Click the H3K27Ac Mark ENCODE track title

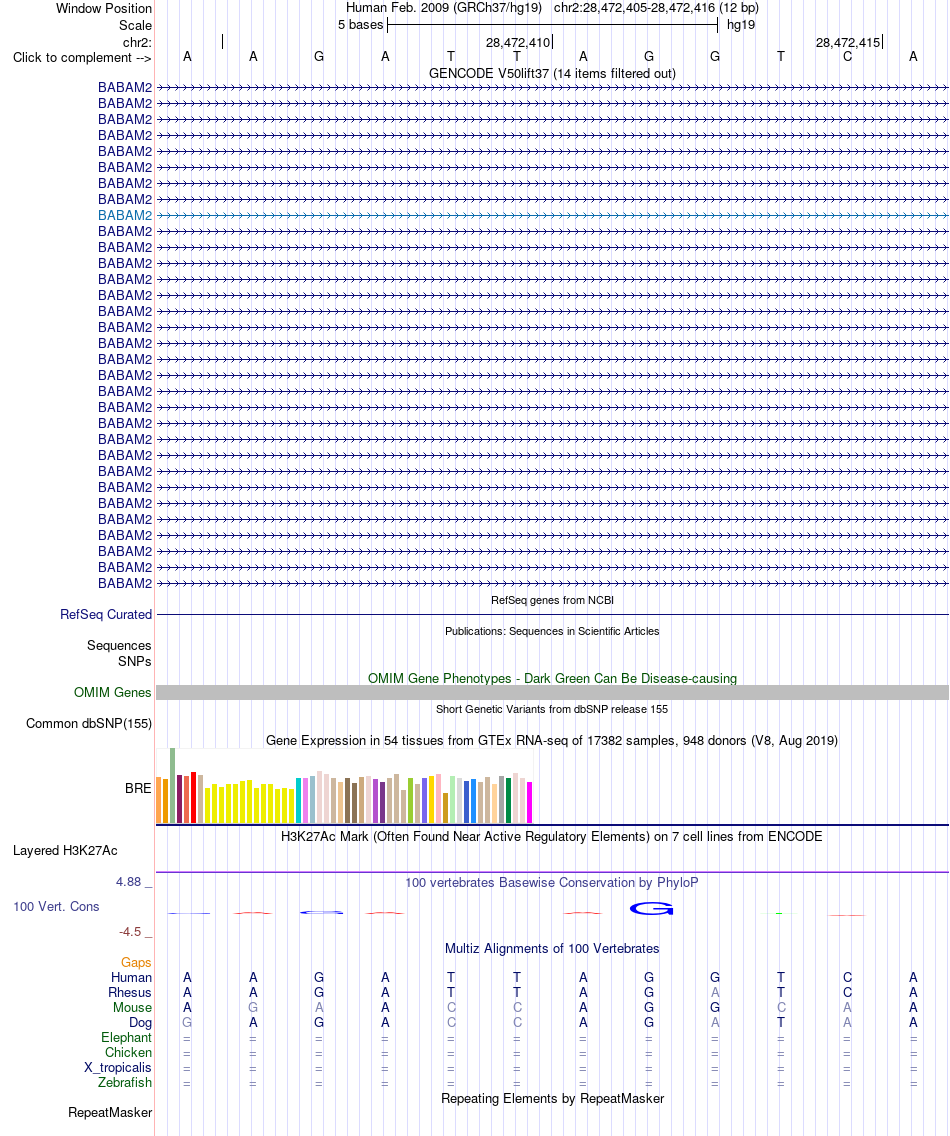552,837
